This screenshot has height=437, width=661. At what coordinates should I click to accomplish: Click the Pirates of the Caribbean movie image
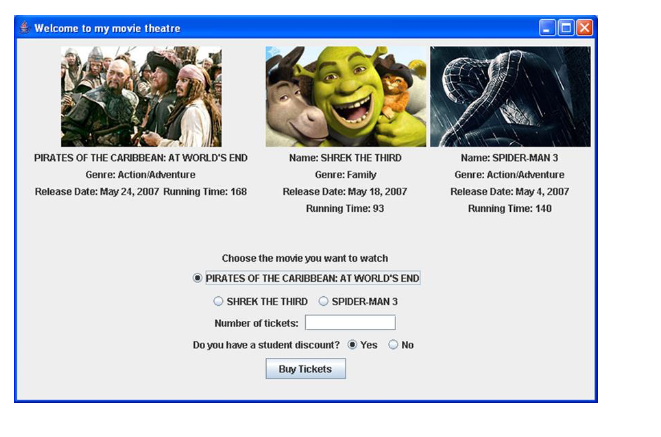coord(141,97)
